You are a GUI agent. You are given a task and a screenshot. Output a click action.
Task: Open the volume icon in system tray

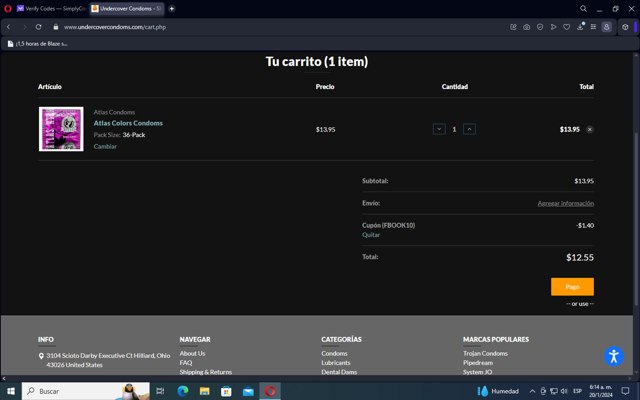tap(564, 391)
